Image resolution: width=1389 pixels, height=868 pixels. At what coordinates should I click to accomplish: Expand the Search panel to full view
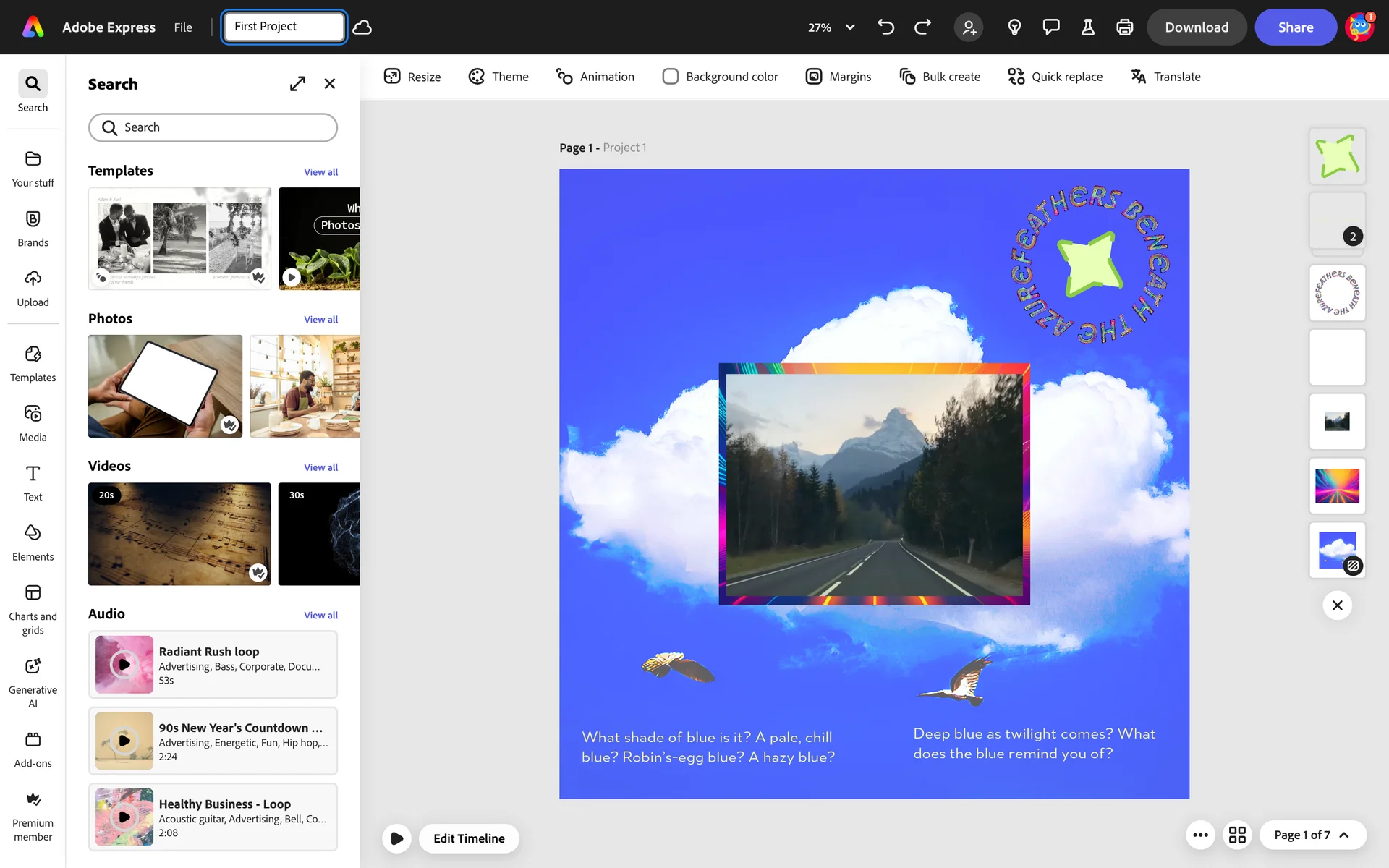point(297,84)
